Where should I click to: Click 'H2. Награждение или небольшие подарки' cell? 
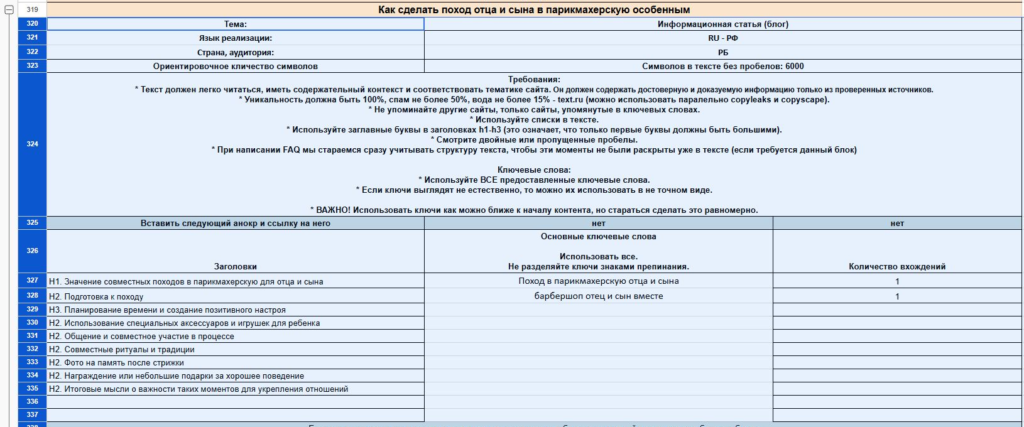coord(235,376)
